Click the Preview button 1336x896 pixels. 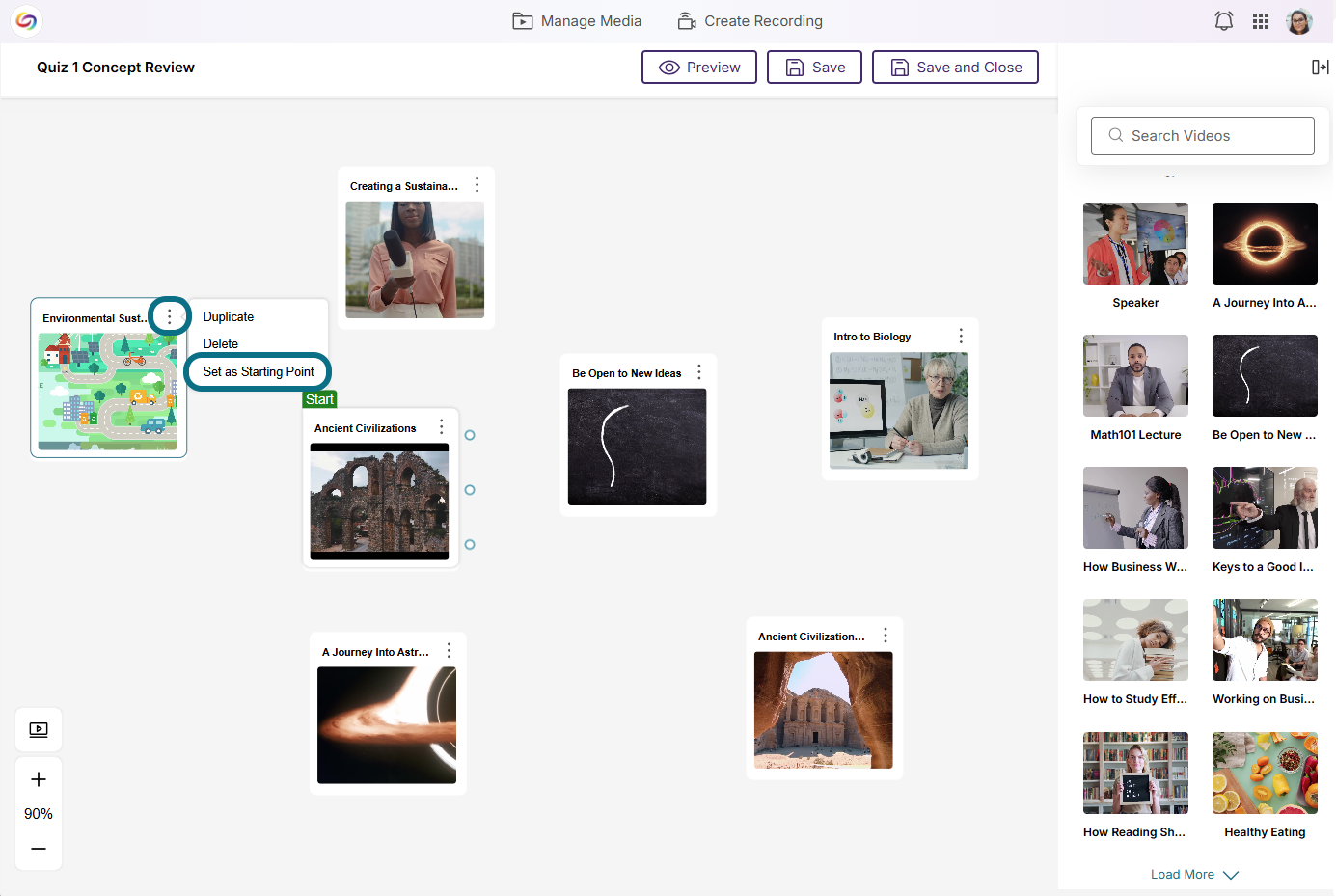click(x=699, y=68)
